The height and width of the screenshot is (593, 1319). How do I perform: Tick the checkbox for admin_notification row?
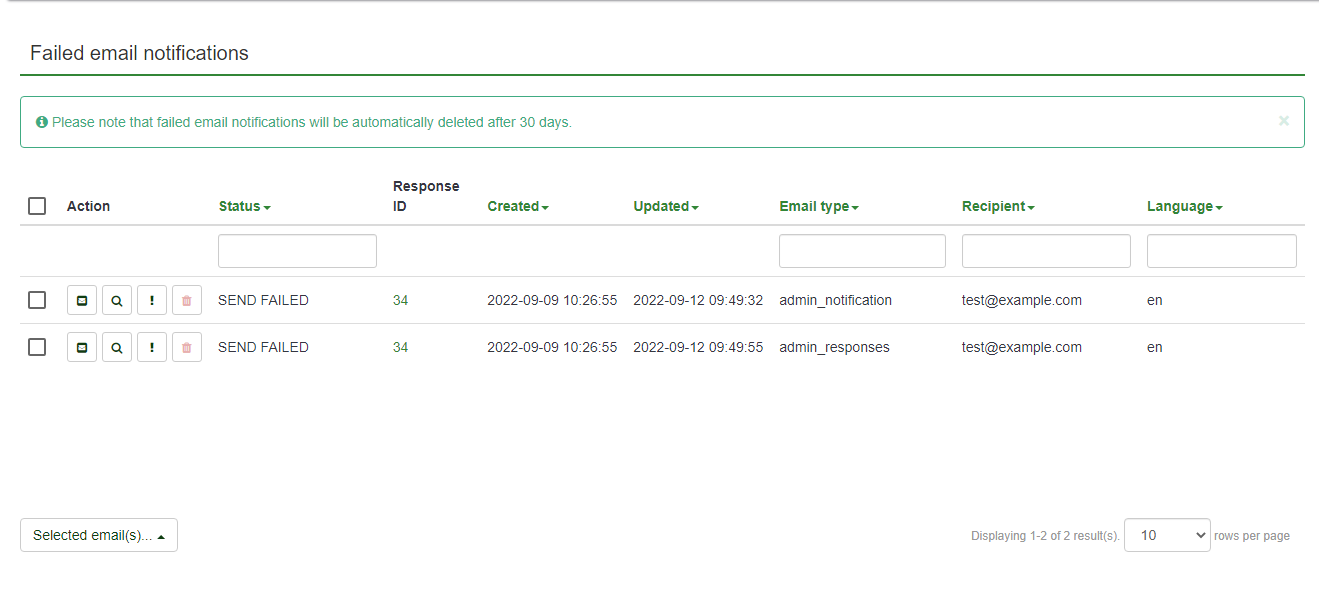click(x=37, y=300)
